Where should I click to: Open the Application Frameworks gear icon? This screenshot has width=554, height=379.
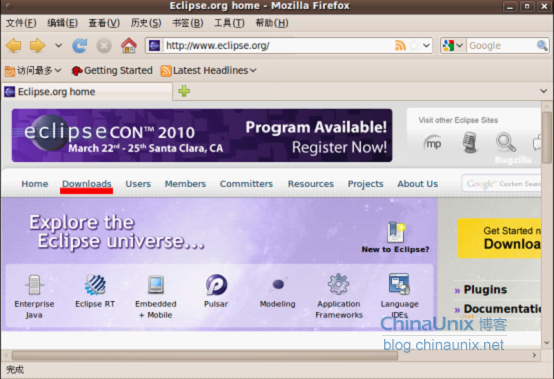338,284
